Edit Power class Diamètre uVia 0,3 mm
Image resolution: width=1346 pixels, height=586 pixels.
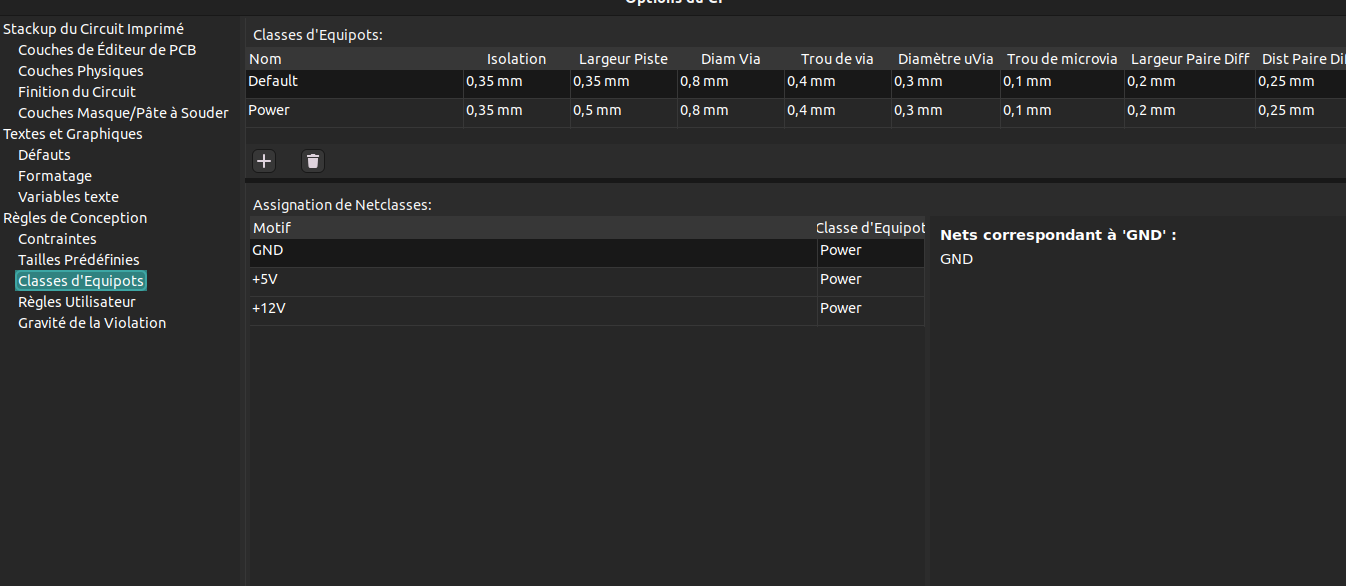click(x=946, y=112)
